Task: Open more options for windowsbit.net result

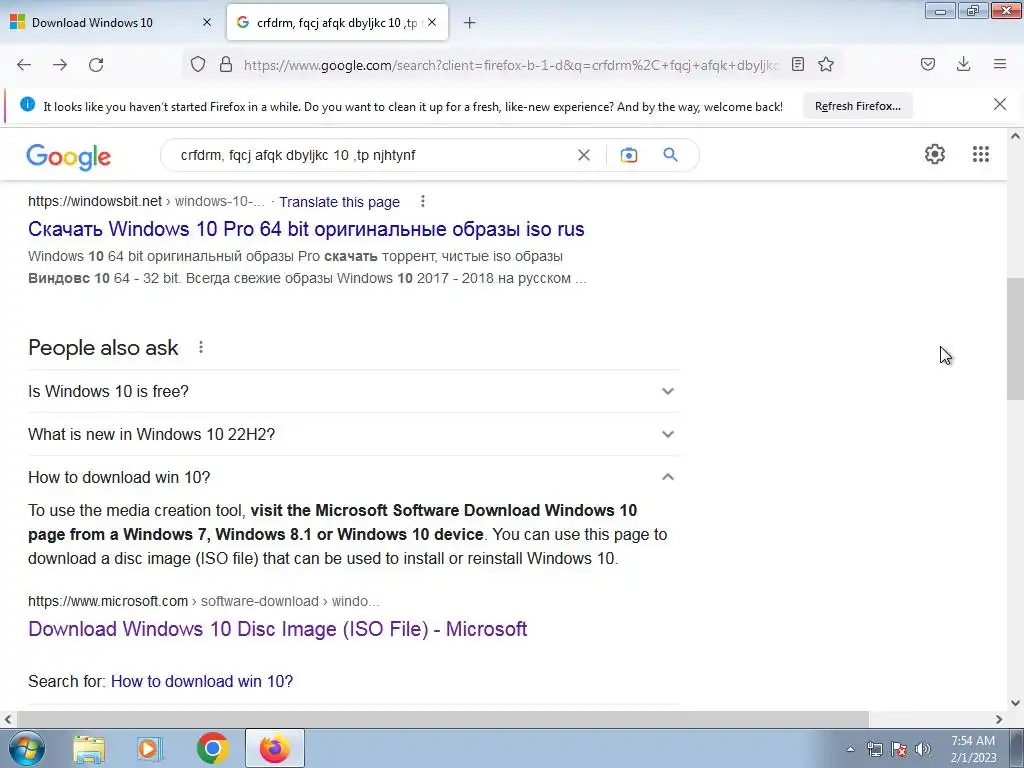Action: [x=423, y=201]
